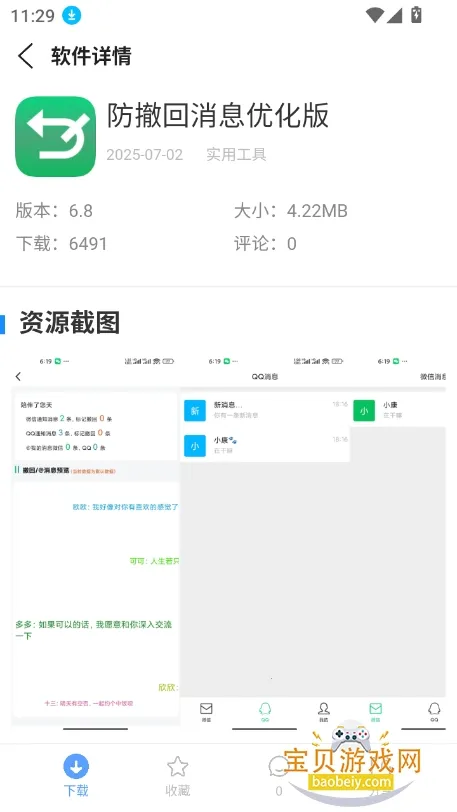Screen dimensions: 457x812
Task: Tap the release date 2025-07-02
Action: click(145, 155)
